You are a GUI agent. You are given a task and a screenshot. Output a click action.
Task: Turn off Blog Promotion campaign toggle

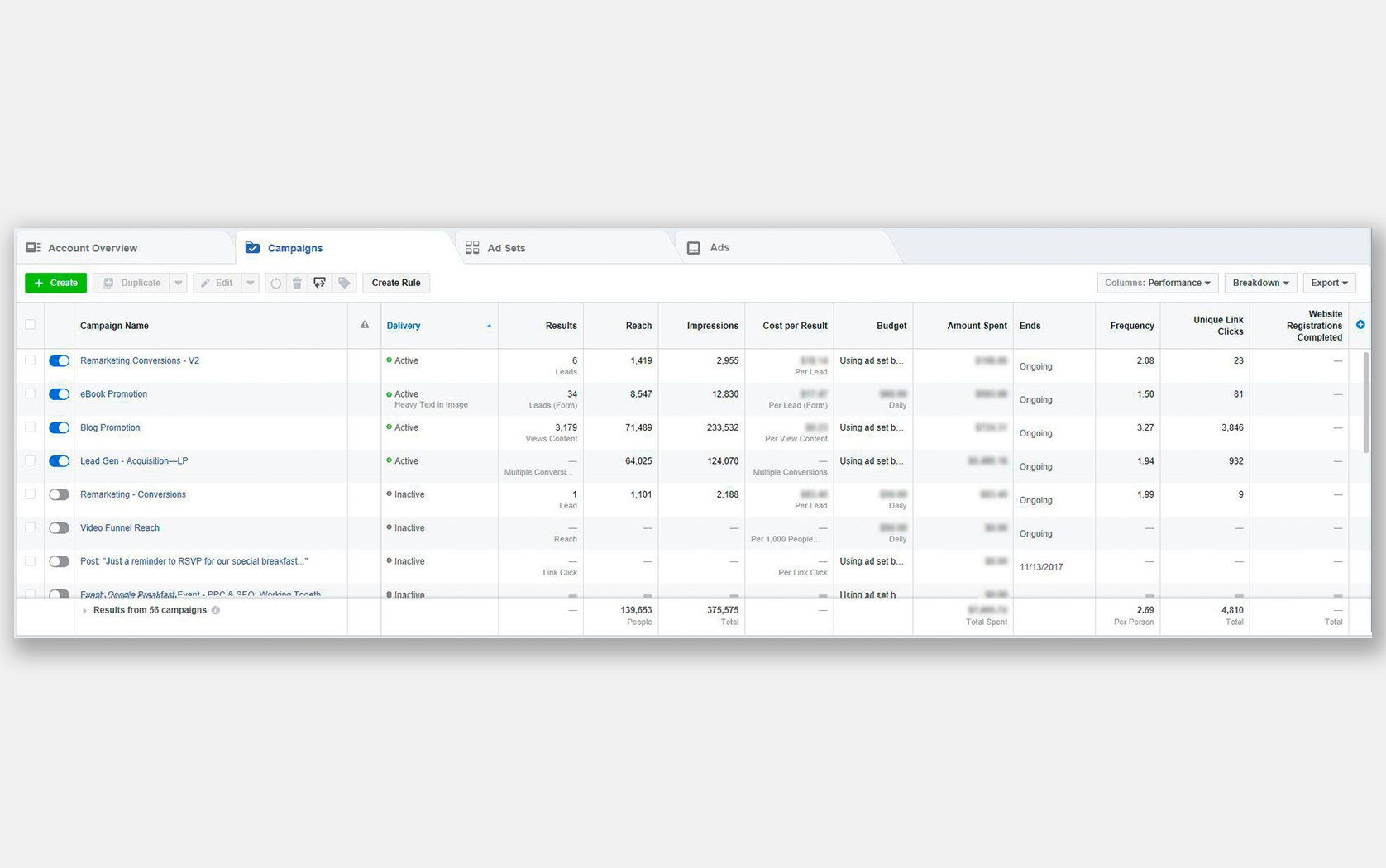59,427
